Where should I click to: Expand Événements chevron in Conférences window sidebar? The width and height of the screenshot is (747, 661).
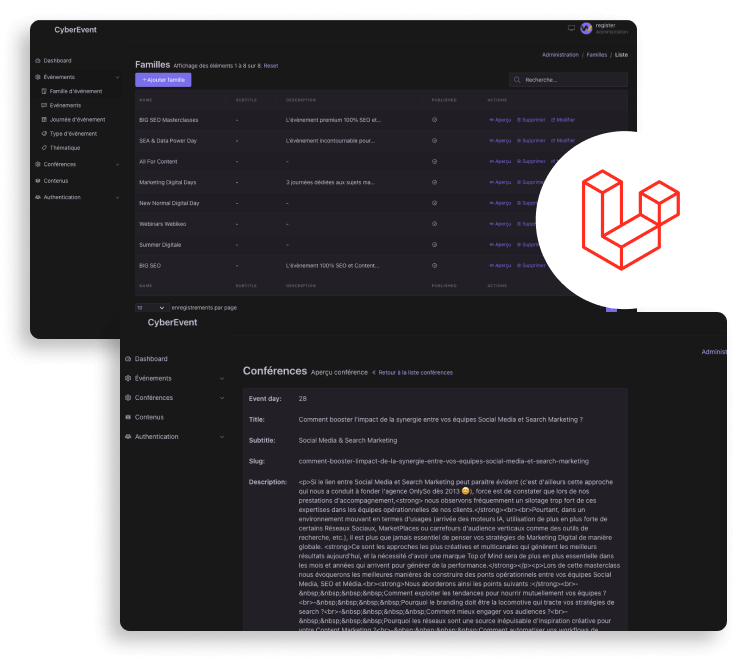point(222,379)
